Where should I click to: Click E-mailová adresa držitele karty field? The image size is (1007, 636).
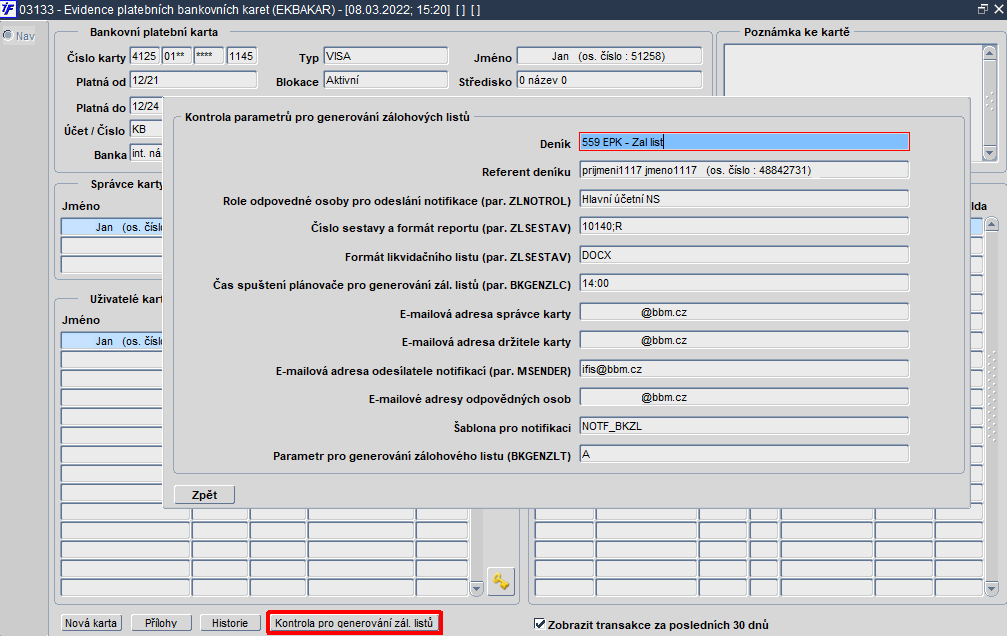pyautogui.click(x=744, y=340)
